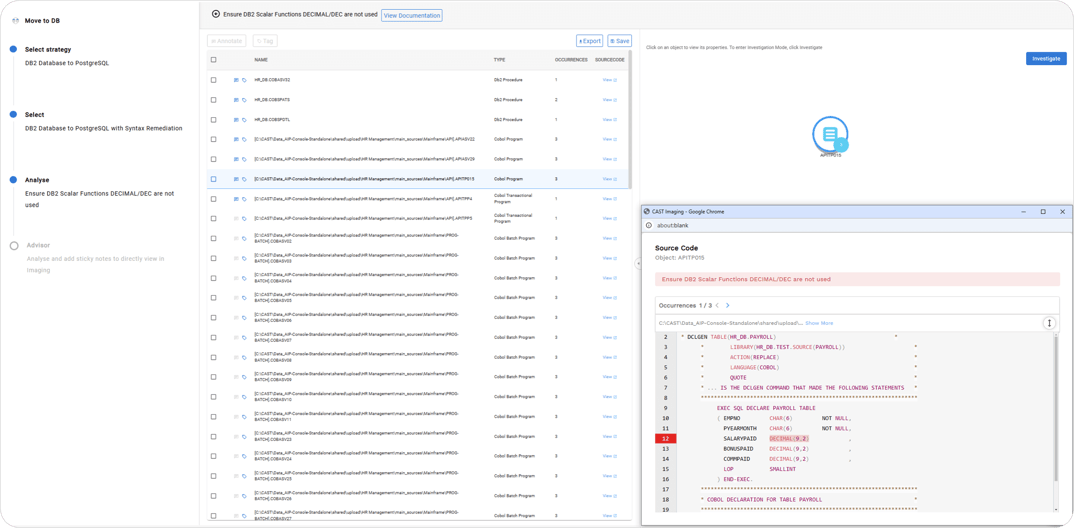Viewport: 1074px width, 528px height.
Task: Check the select-all checkbox in table header
Action: 213,60
